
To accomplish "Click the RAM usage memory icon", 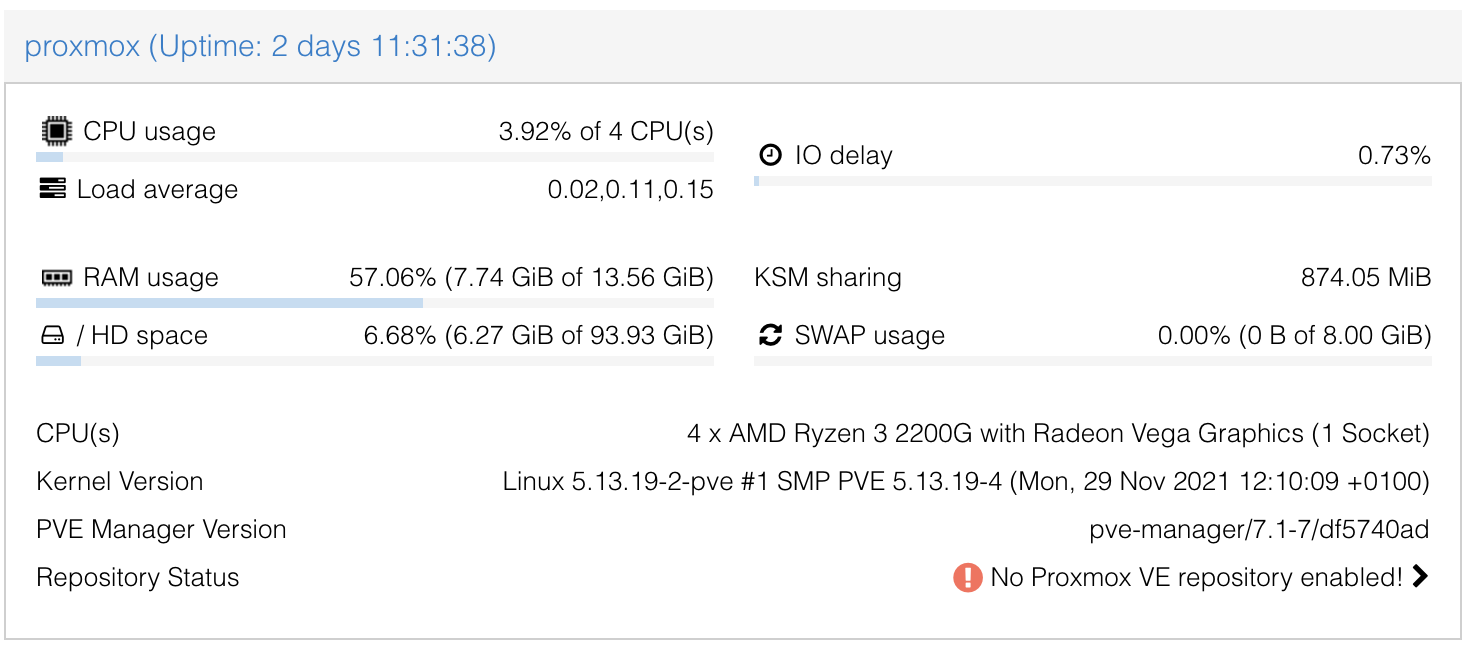I will click(x=56, y=277).
